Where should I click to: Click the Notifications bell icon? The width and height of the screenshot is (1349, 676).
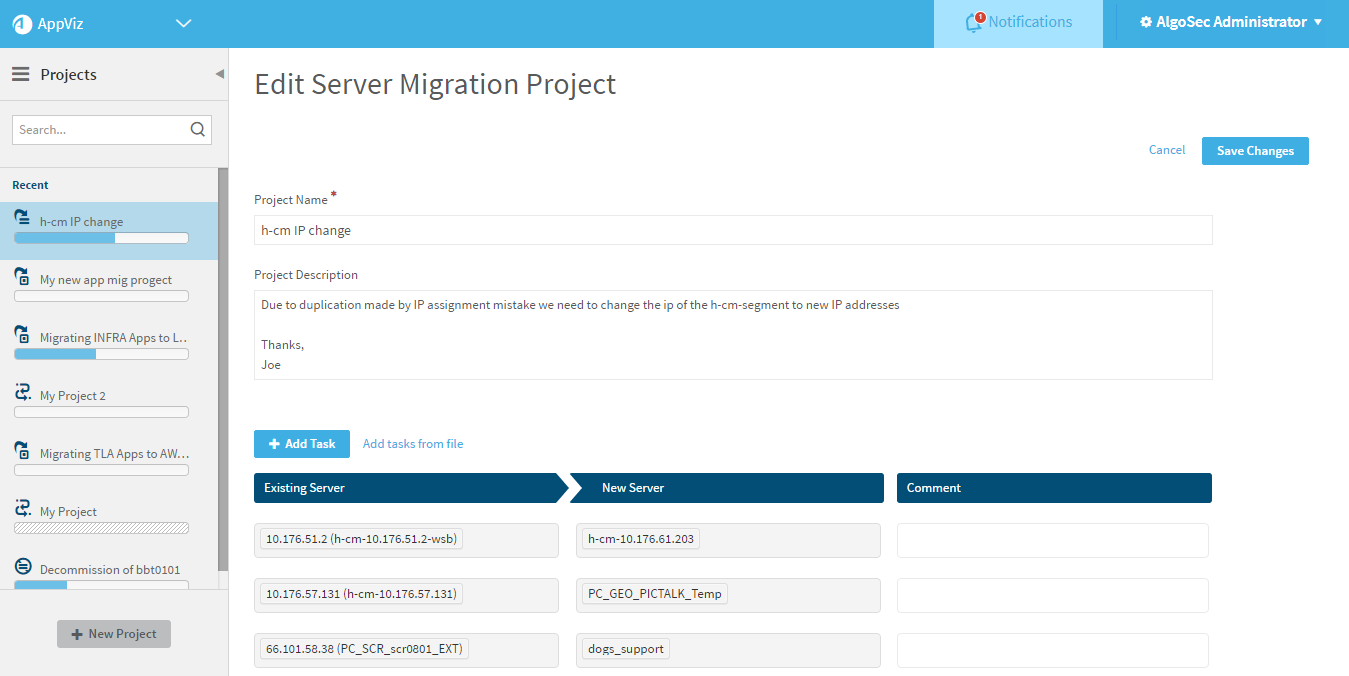[974, 22]
